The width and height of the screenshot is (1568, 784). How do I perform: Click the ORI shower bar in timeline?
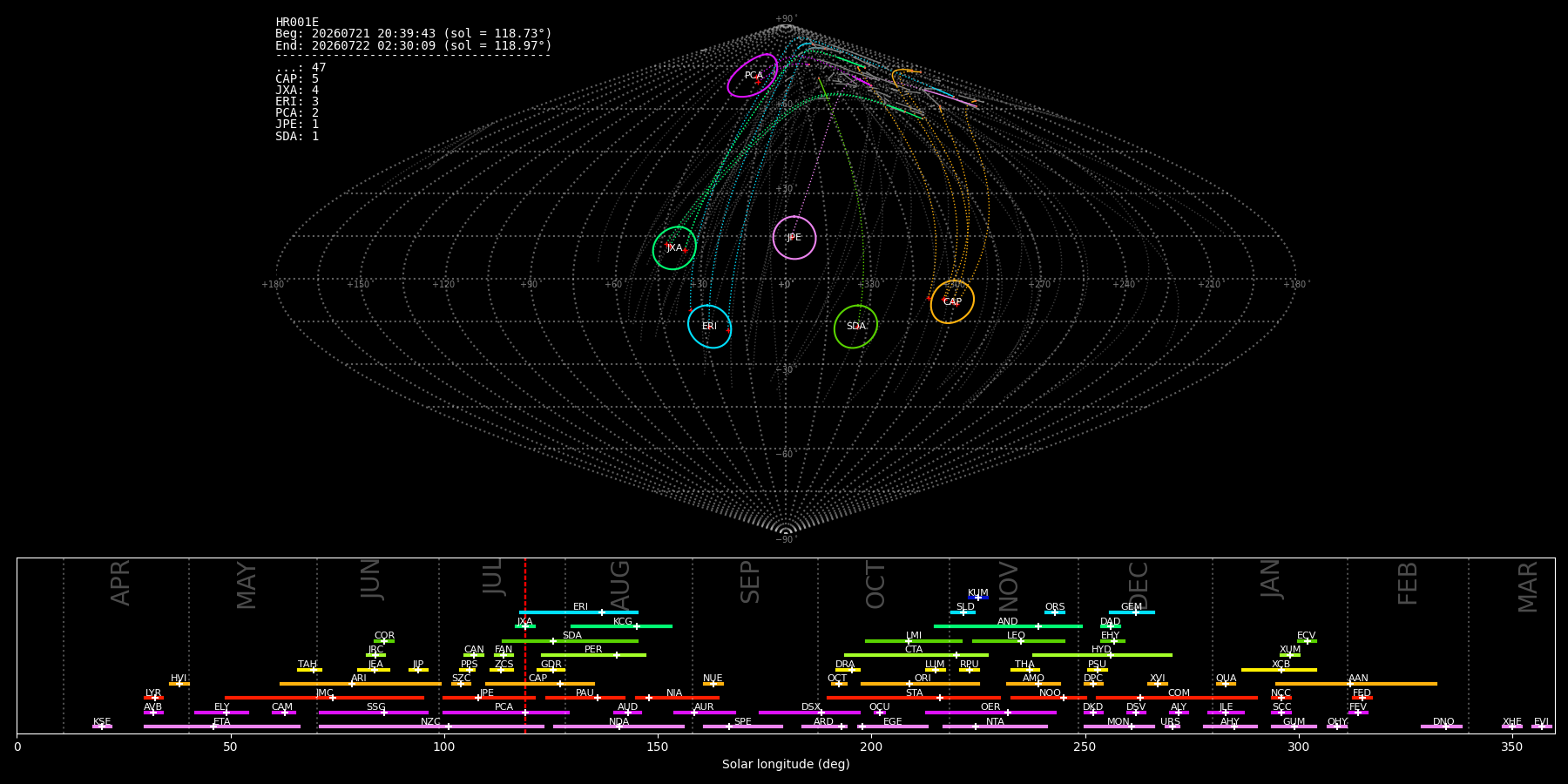tap(920, 684)
